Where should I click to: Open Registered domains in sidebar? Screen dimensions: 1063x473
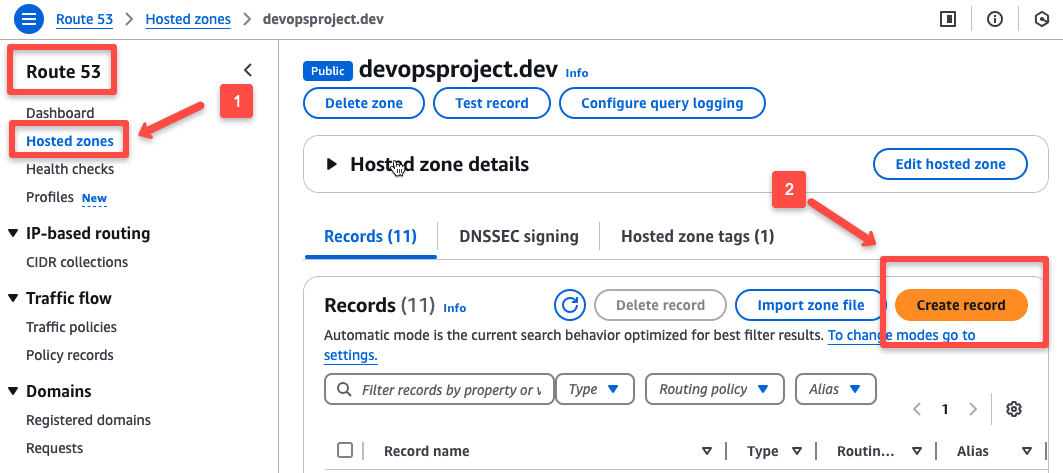coord(88,420)
